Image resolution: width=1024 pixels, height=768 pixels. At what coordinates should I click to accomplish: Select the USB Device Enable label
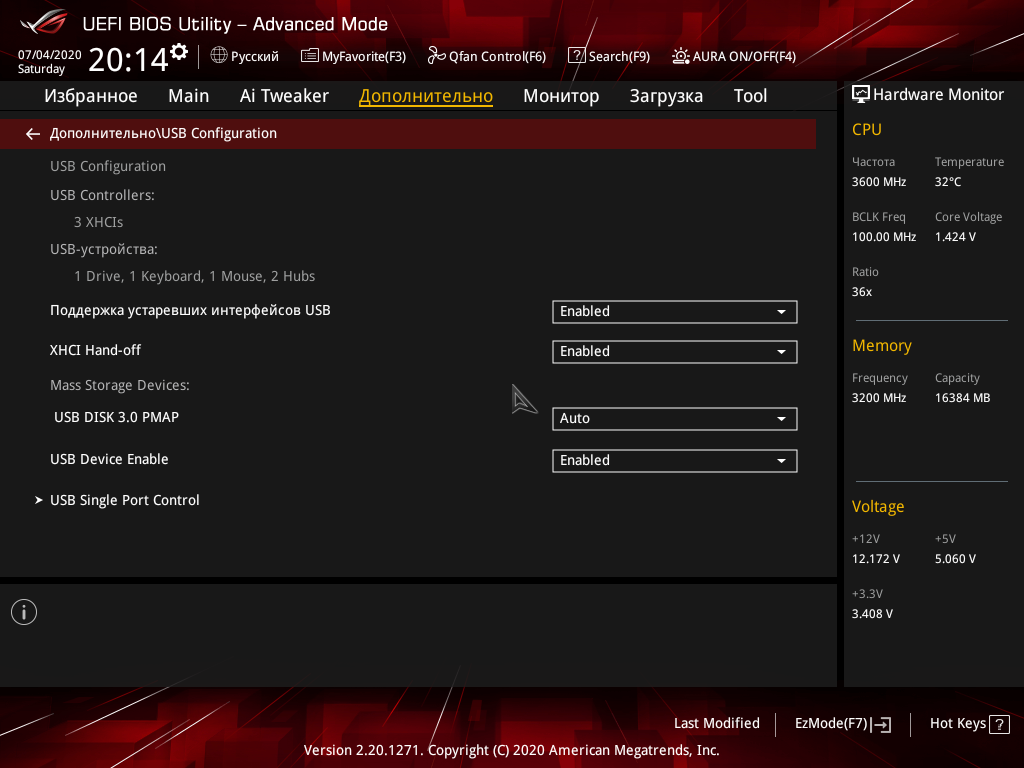(109, 459)
